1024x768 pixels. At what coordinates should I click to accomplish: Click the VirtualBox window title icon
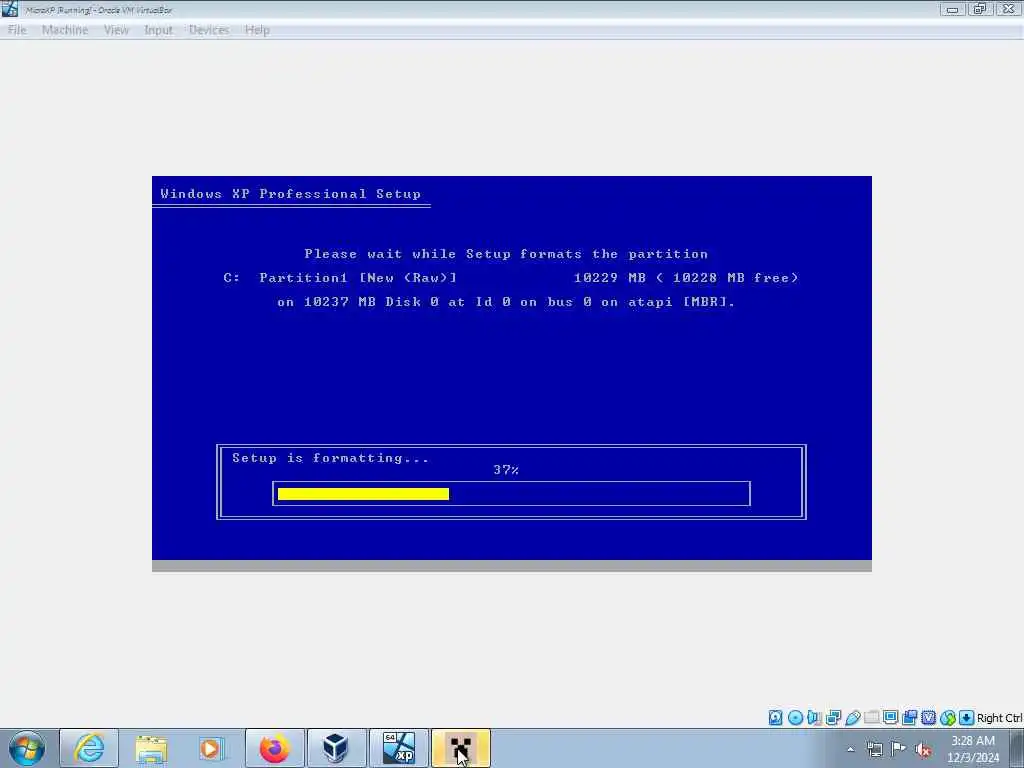(x=10, y=9)
